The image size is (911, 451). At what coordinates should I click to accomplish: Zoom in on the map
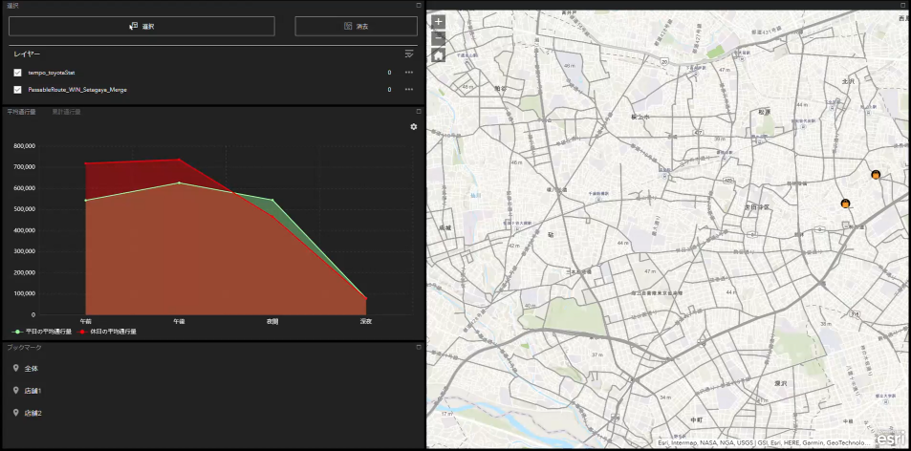tap(439, 22)
